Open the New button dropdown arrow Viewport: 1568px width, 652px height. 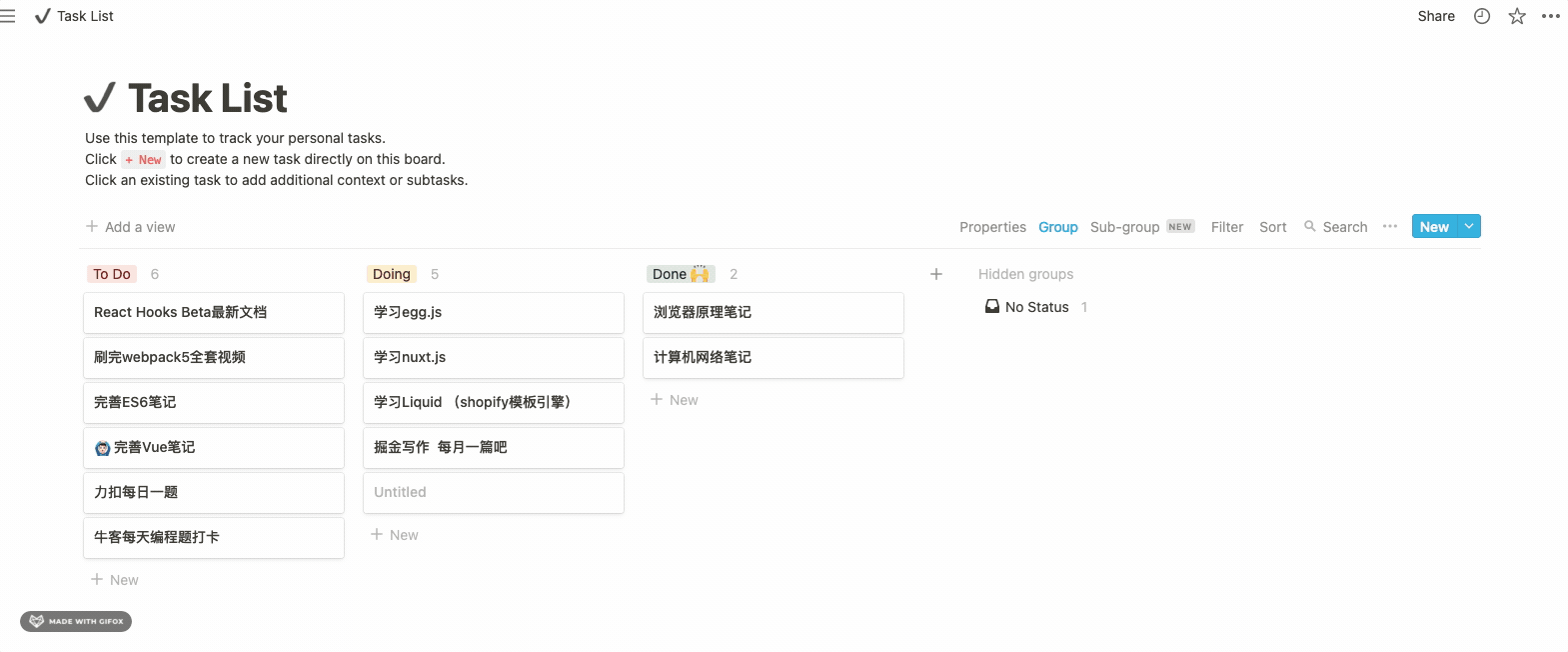1469,227
